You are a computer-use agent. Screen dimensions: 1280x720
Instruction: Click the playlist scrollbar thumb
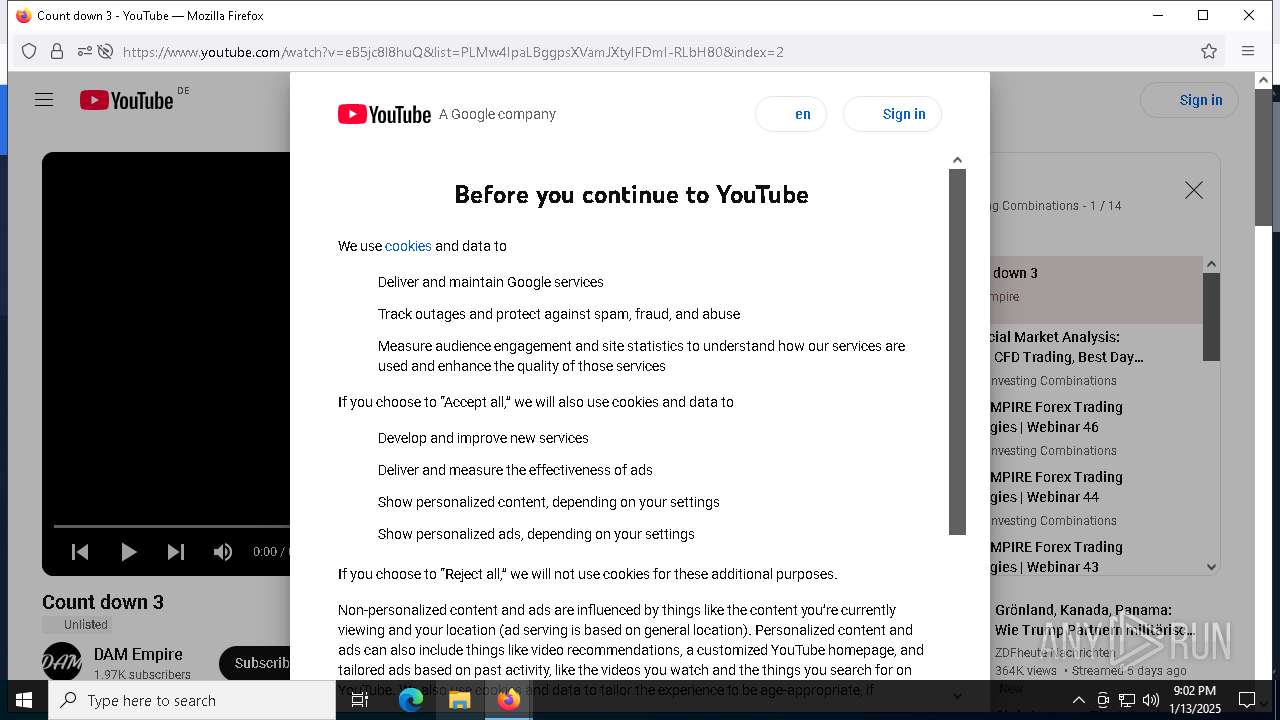point(1211,316)
